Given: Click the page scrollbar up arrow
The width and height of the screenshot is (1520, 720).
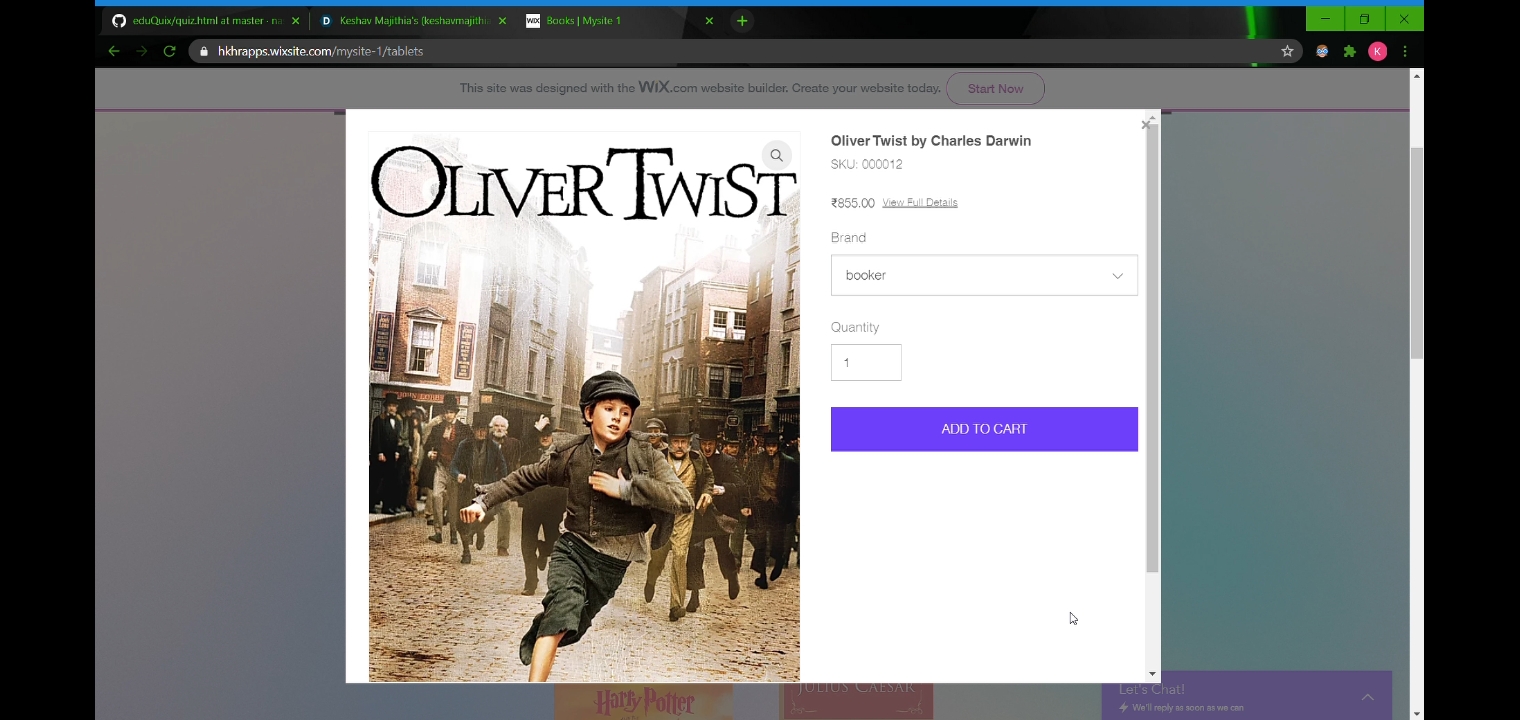Looking at the screenshot, I should 1417,76.
